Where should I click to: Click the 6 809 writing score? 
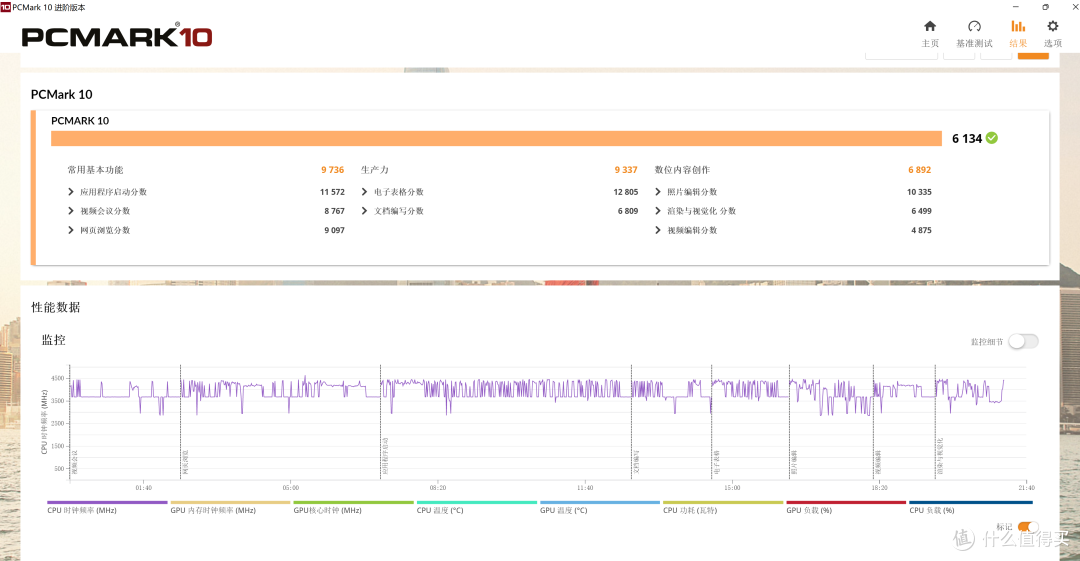click(x=627, y=211)
